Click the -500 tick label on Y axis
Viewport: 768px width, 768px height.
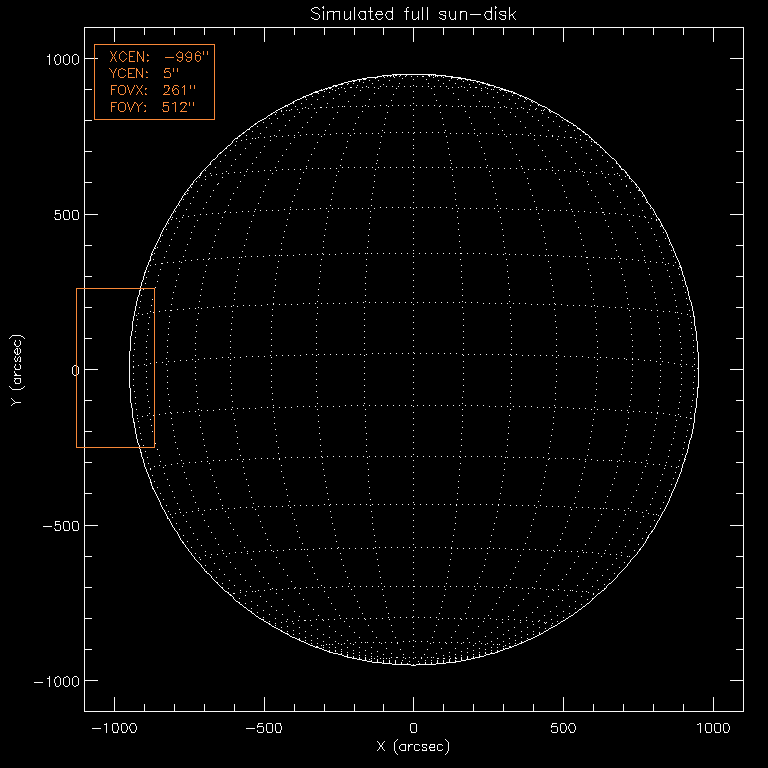pos(61,526)
